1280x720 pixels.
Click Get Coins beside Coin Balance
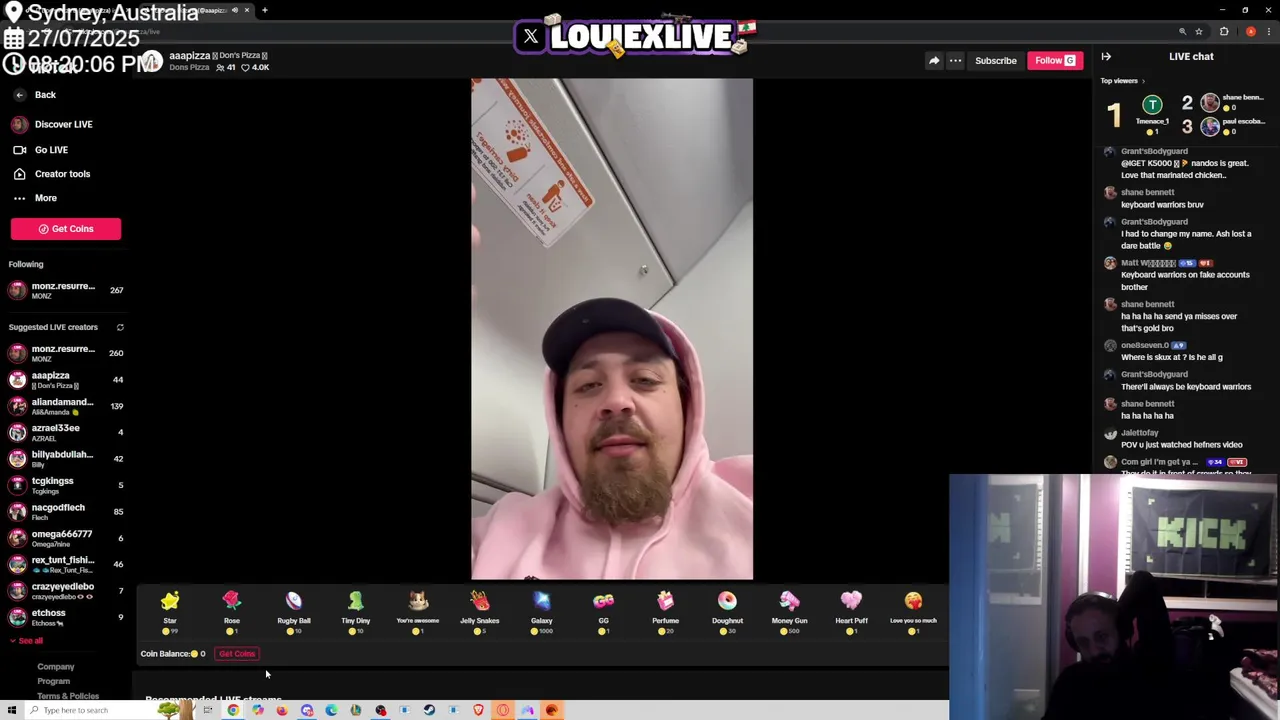[x=237, y=654]
